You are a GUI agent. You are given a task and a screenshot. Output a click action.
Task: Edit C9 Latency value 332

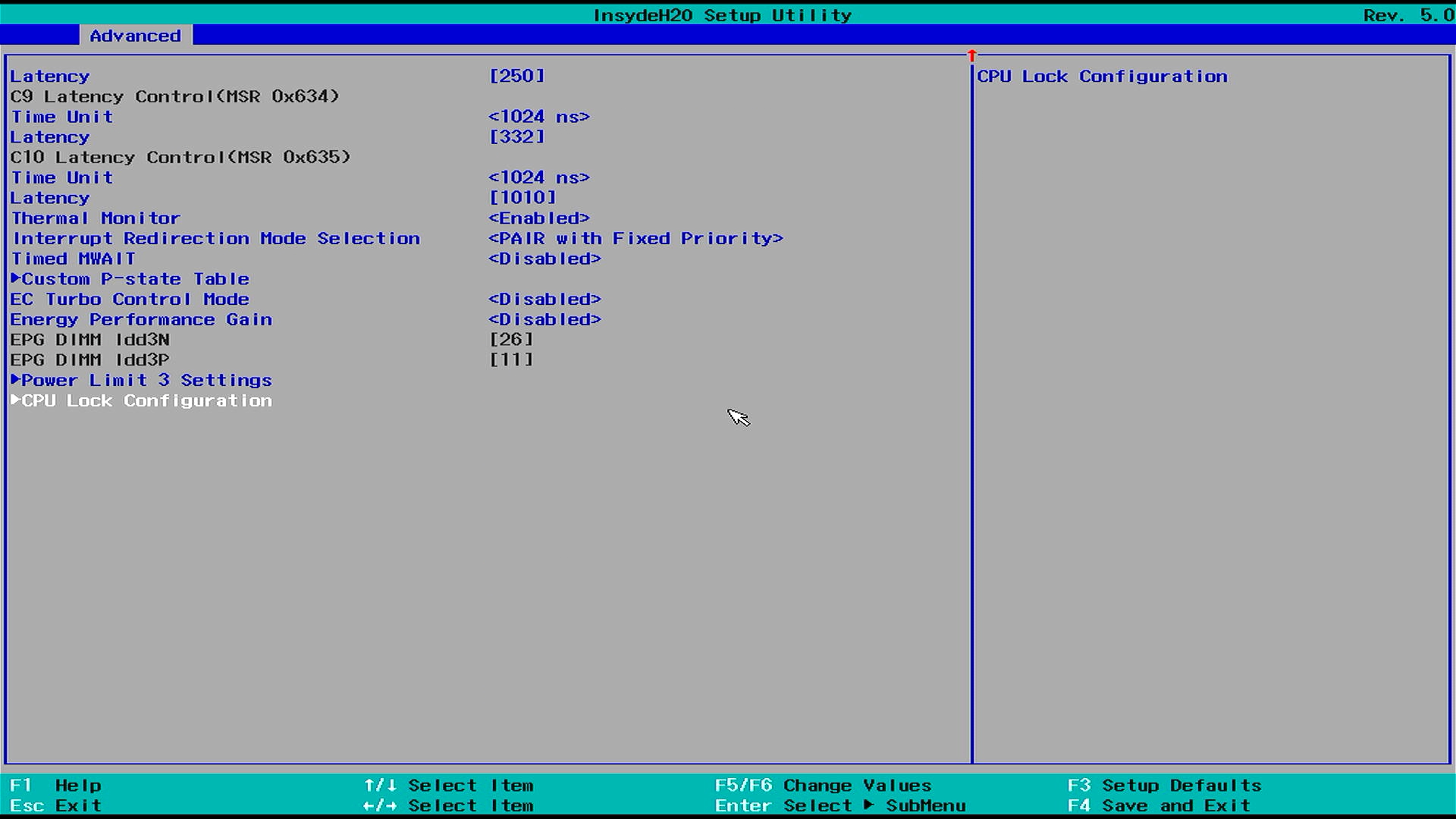(x=517, y=137)
